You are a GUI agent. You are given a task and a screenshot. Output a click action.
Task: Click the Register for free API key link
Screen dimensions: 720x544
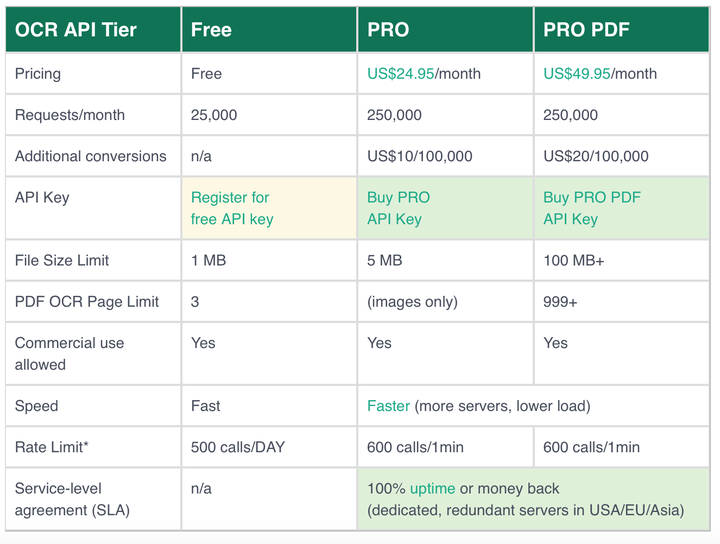click(231, 208)
